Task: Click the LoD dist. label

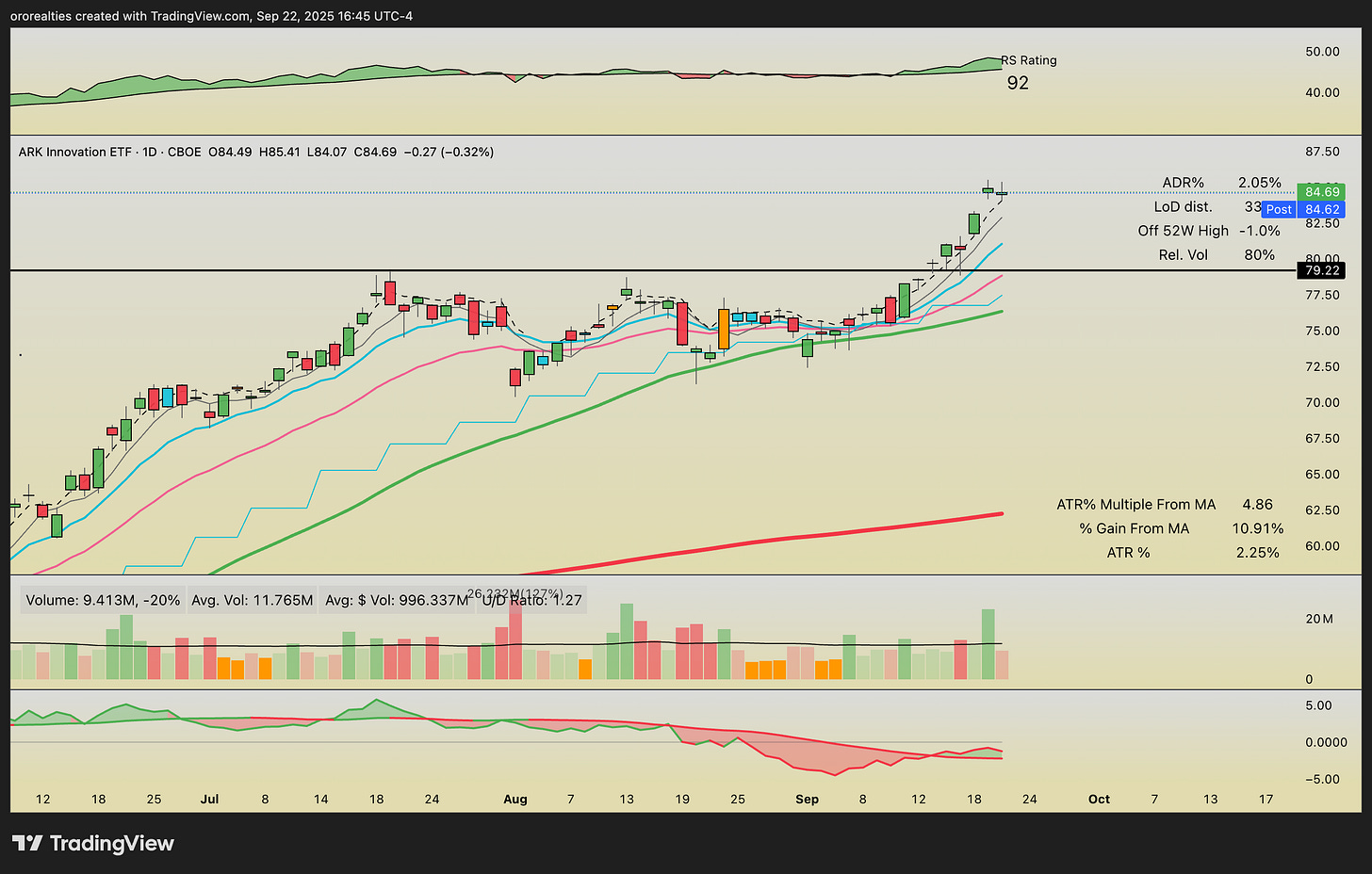Action: coord(1184,206)
